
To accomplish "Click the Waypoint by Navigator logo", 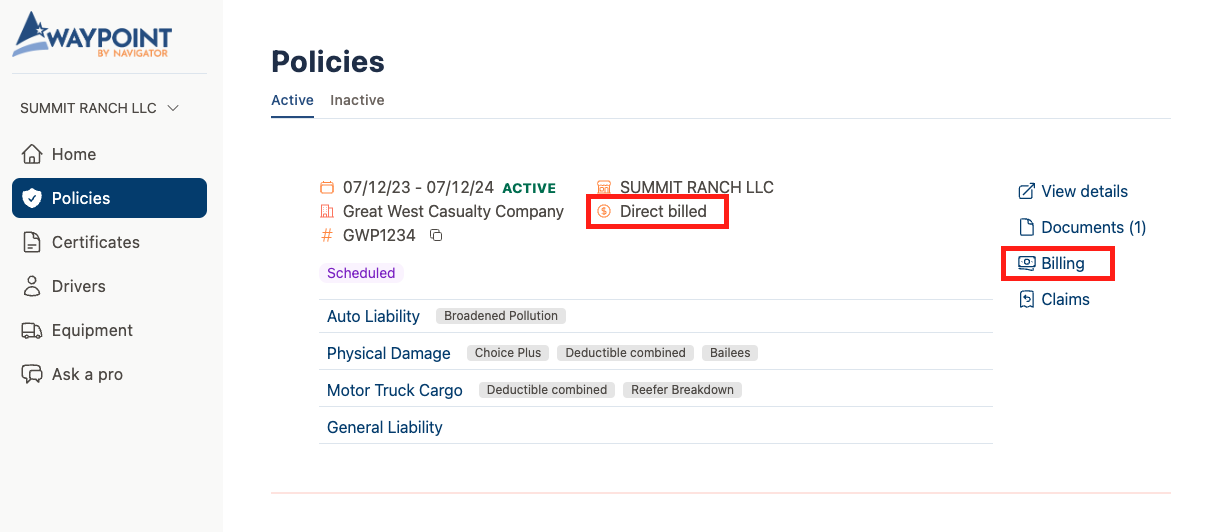I will click(x=91, y=35).
